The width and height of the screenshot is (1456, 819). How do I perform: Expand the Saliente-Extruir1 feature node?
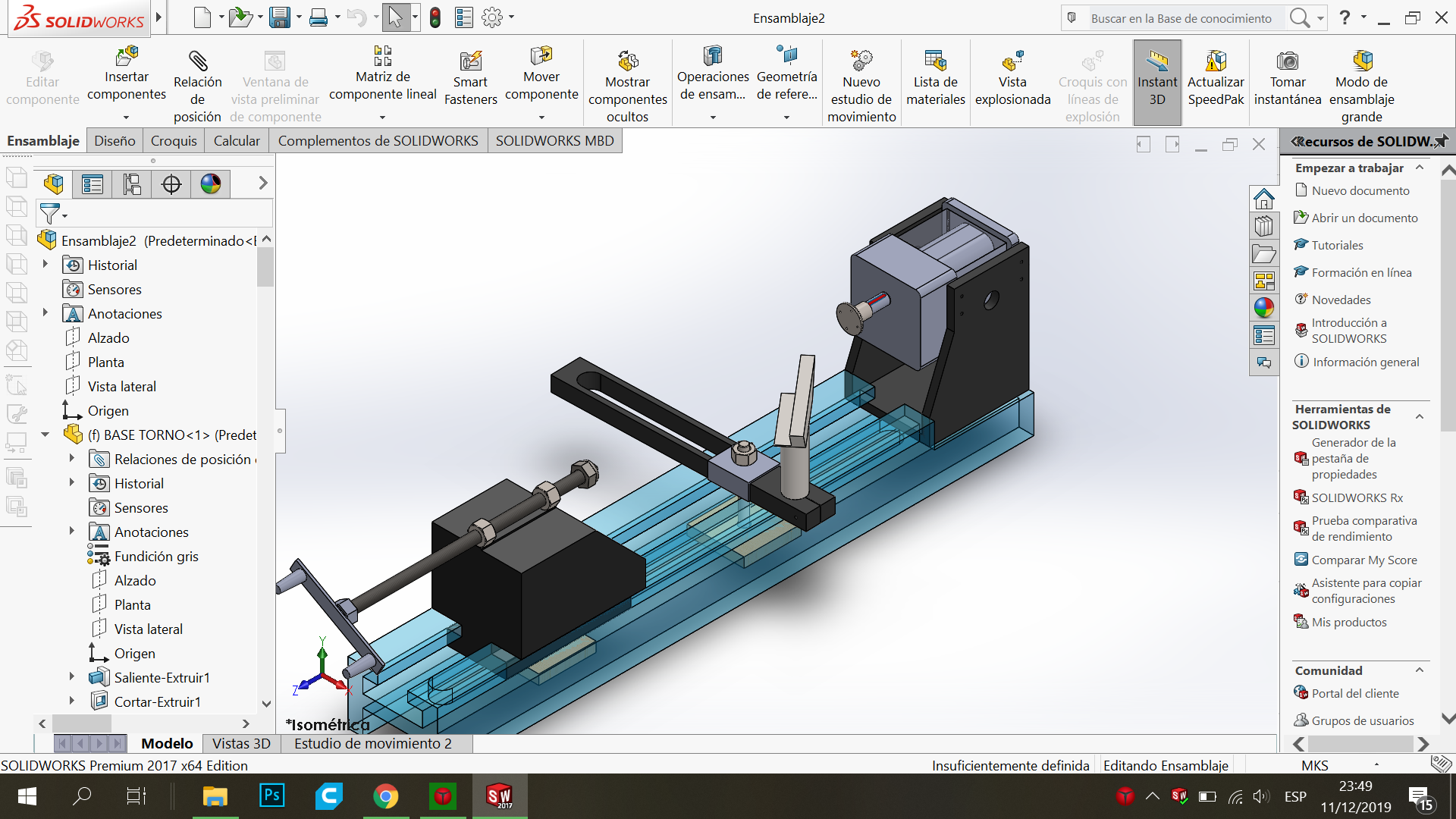72,677
